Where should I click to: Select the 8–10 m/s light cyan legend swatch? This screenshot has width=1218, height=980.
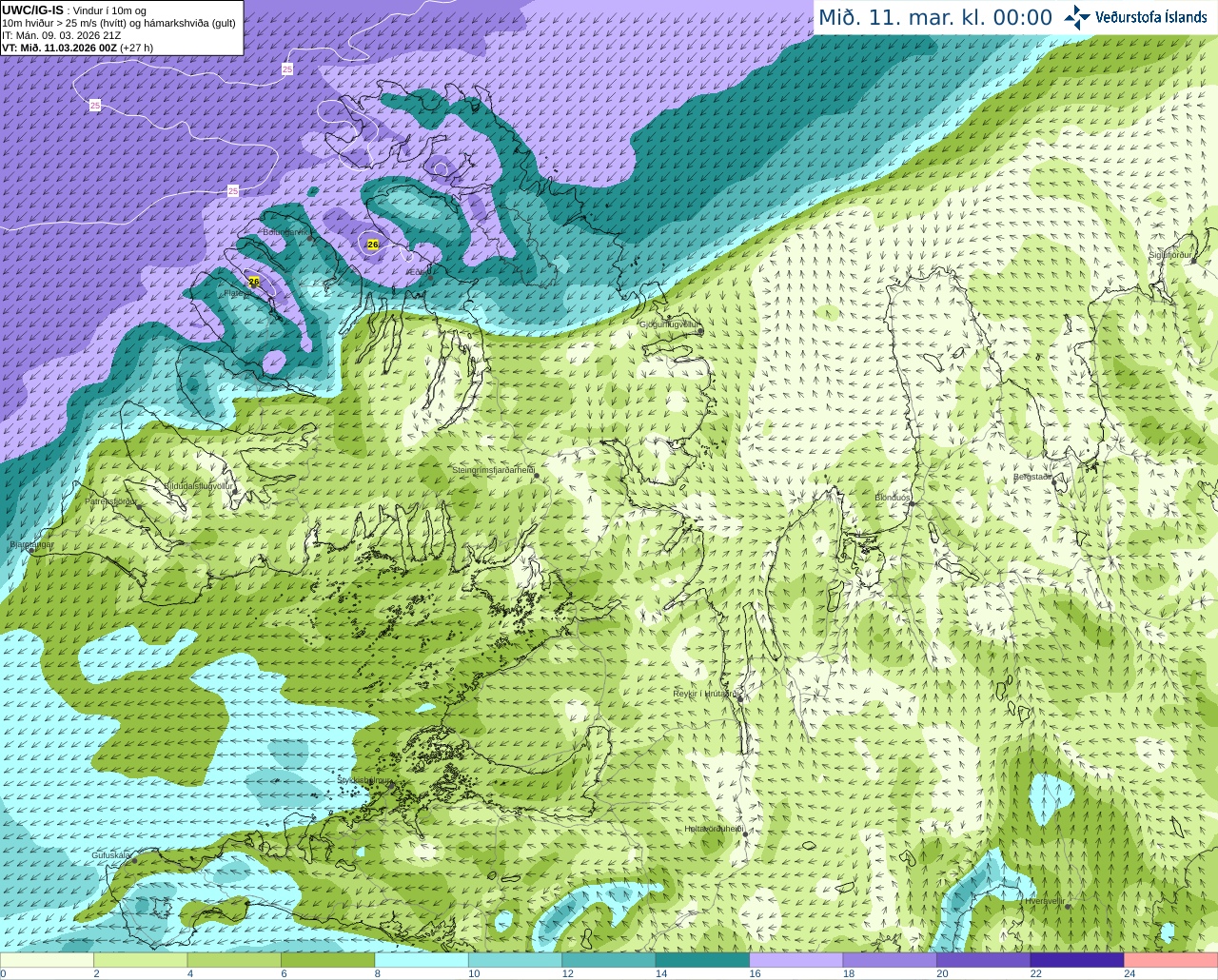point(422,960)
